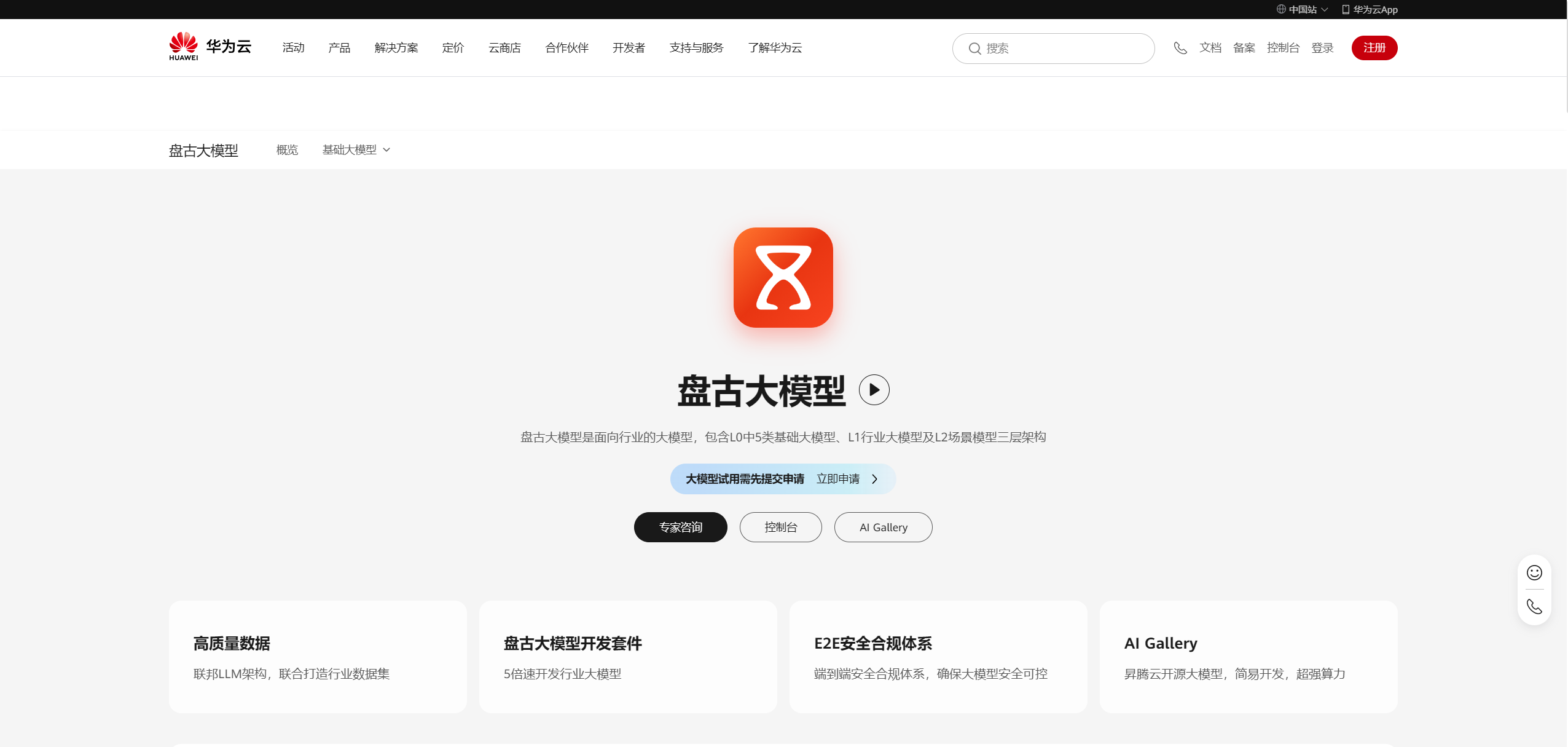The image size is (1568, 747).
Task: Click the search magnifier icon
Action: (974, 49)
